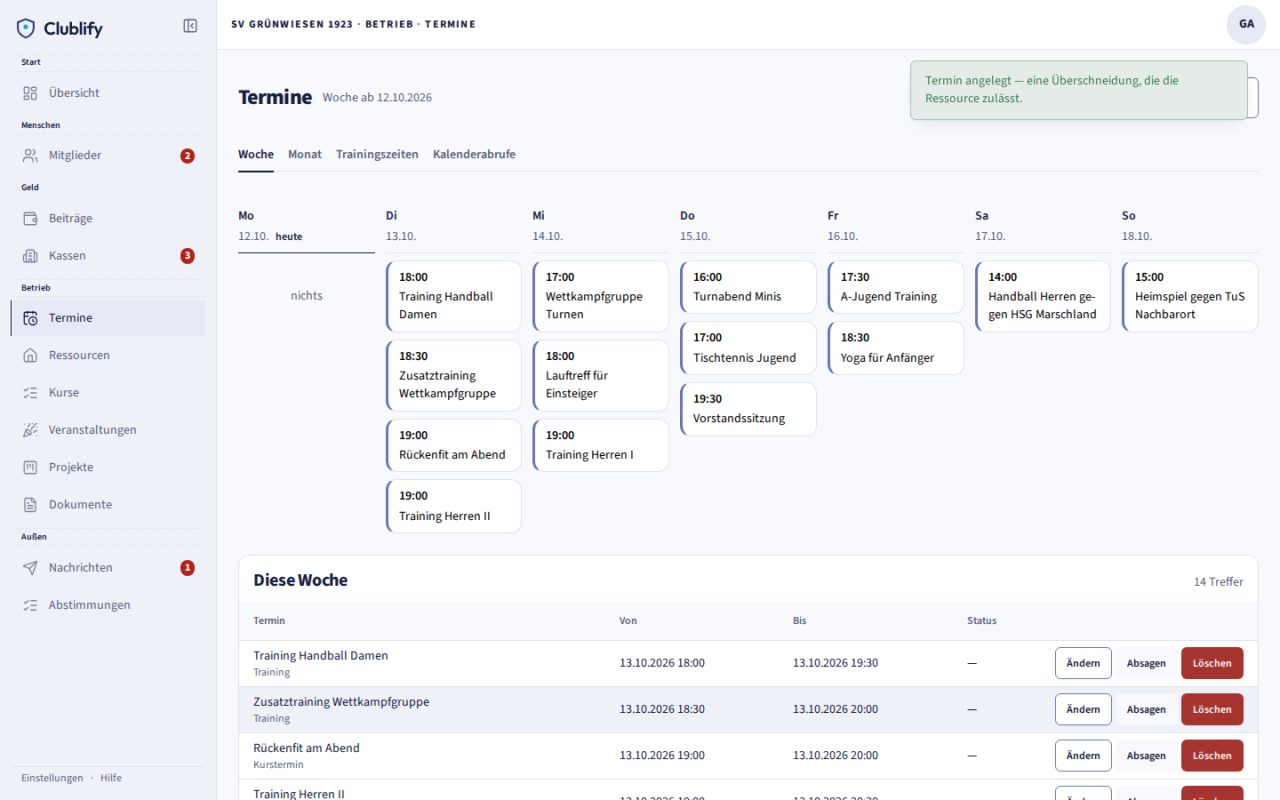Image resolution: width=1280 pixels, height=800 pixels.
Task: Open the Kalenderabrufe tab
Action: click(x=474, y=154)
